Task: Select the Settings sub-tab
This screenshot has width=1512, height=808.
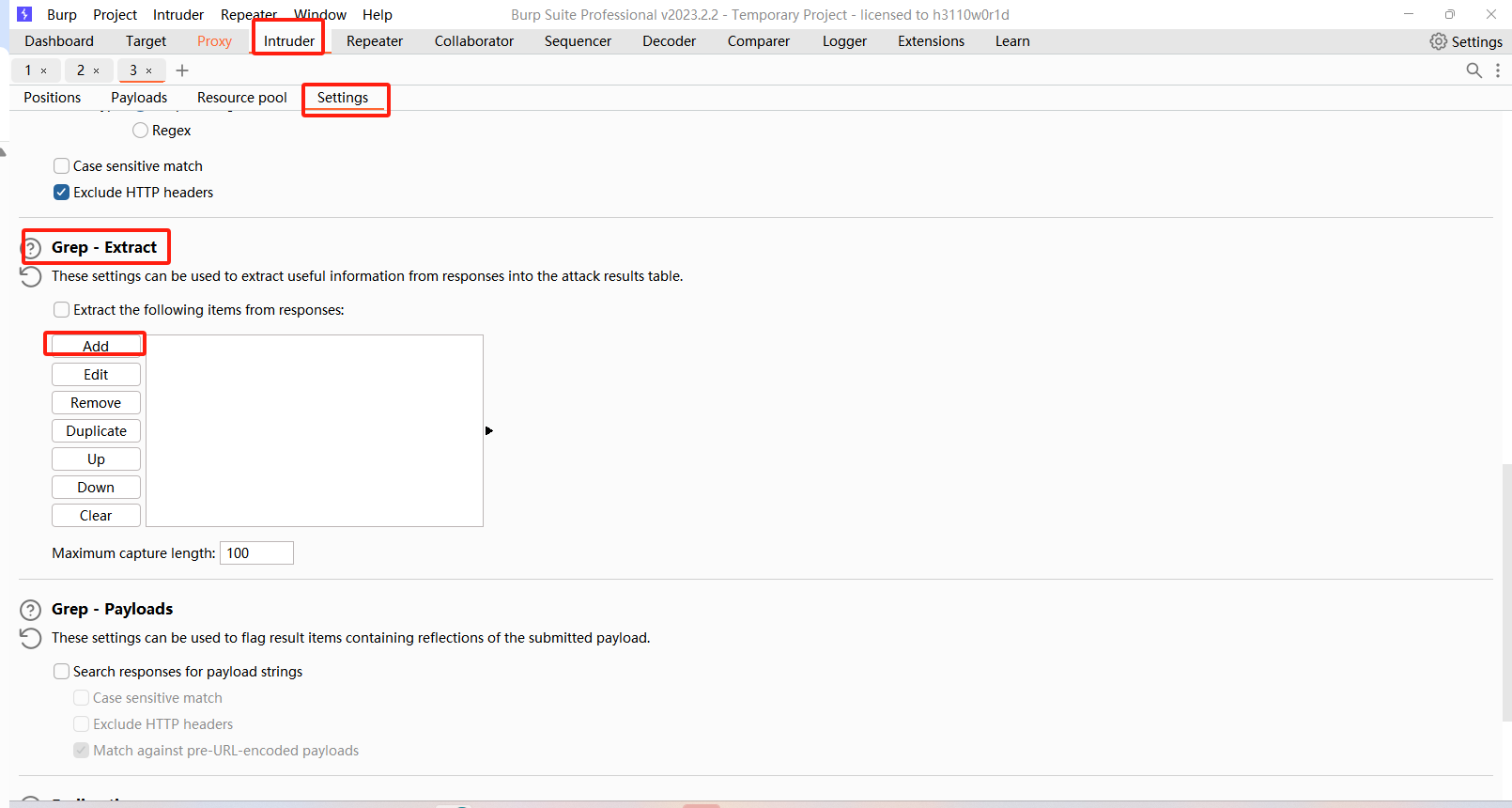Action: (343, 98)
